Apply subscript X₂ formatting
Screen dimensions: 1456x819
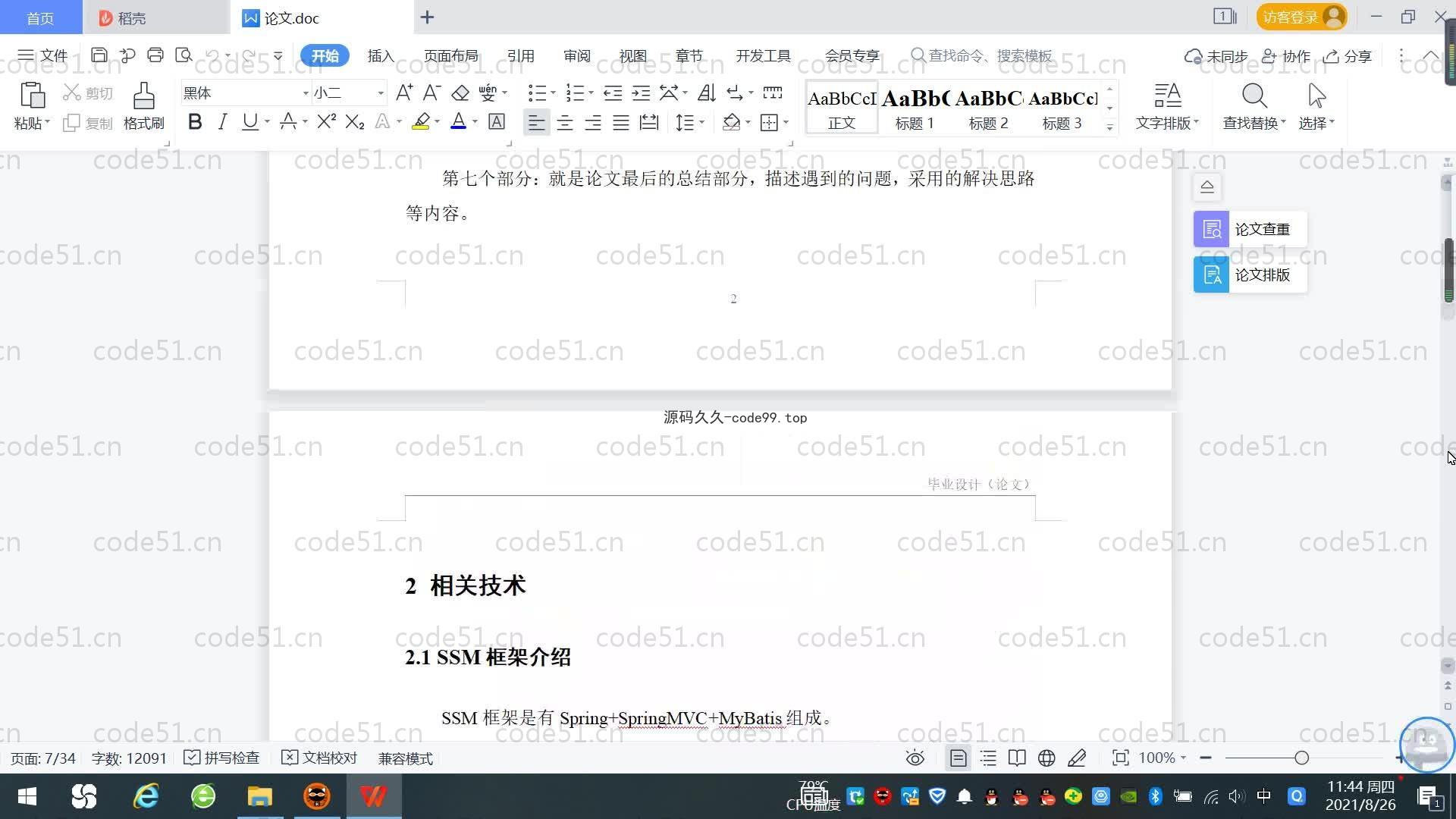[355, 121]
